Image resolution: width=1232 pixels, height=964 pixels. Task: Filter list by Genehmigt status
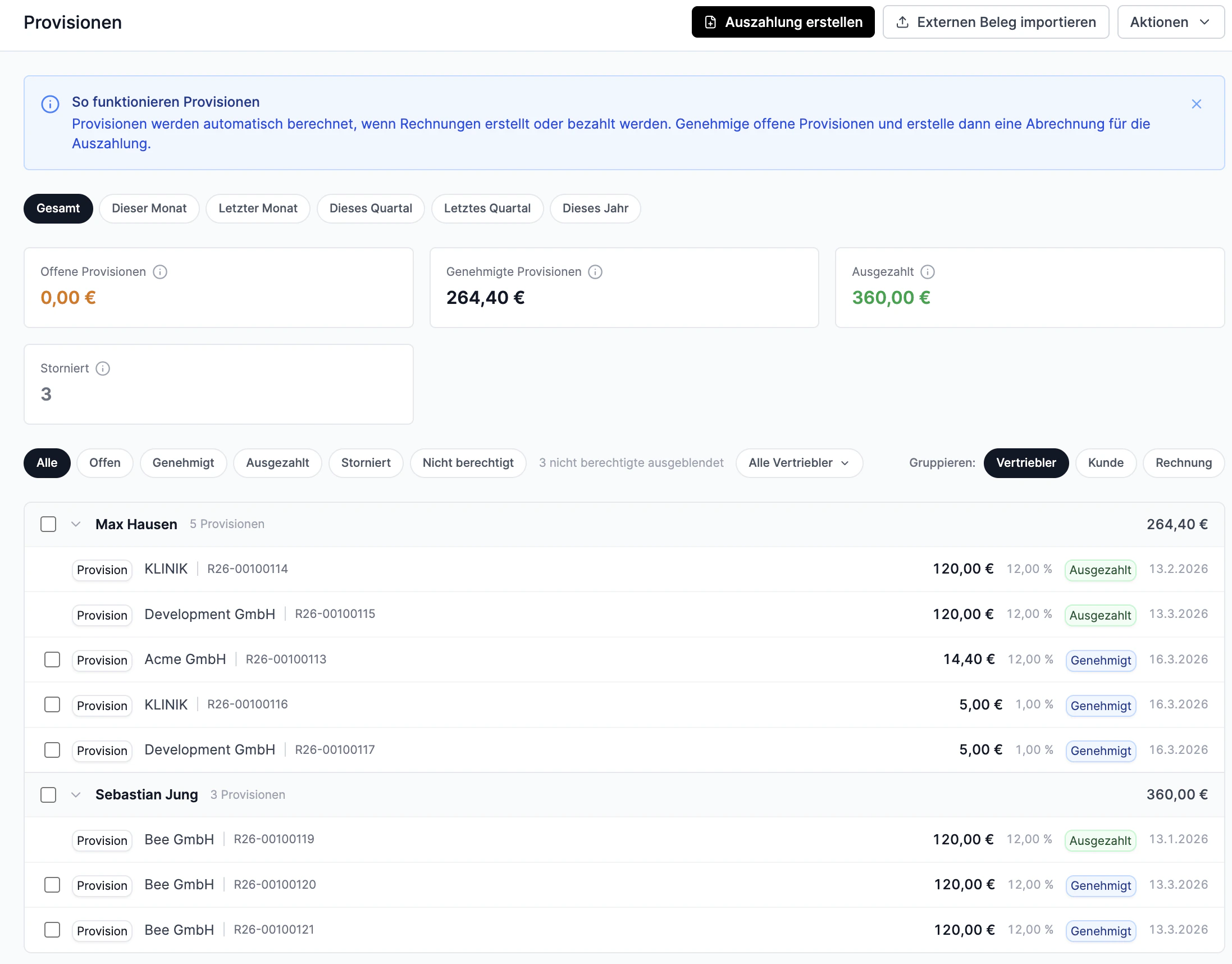(182, 463)
